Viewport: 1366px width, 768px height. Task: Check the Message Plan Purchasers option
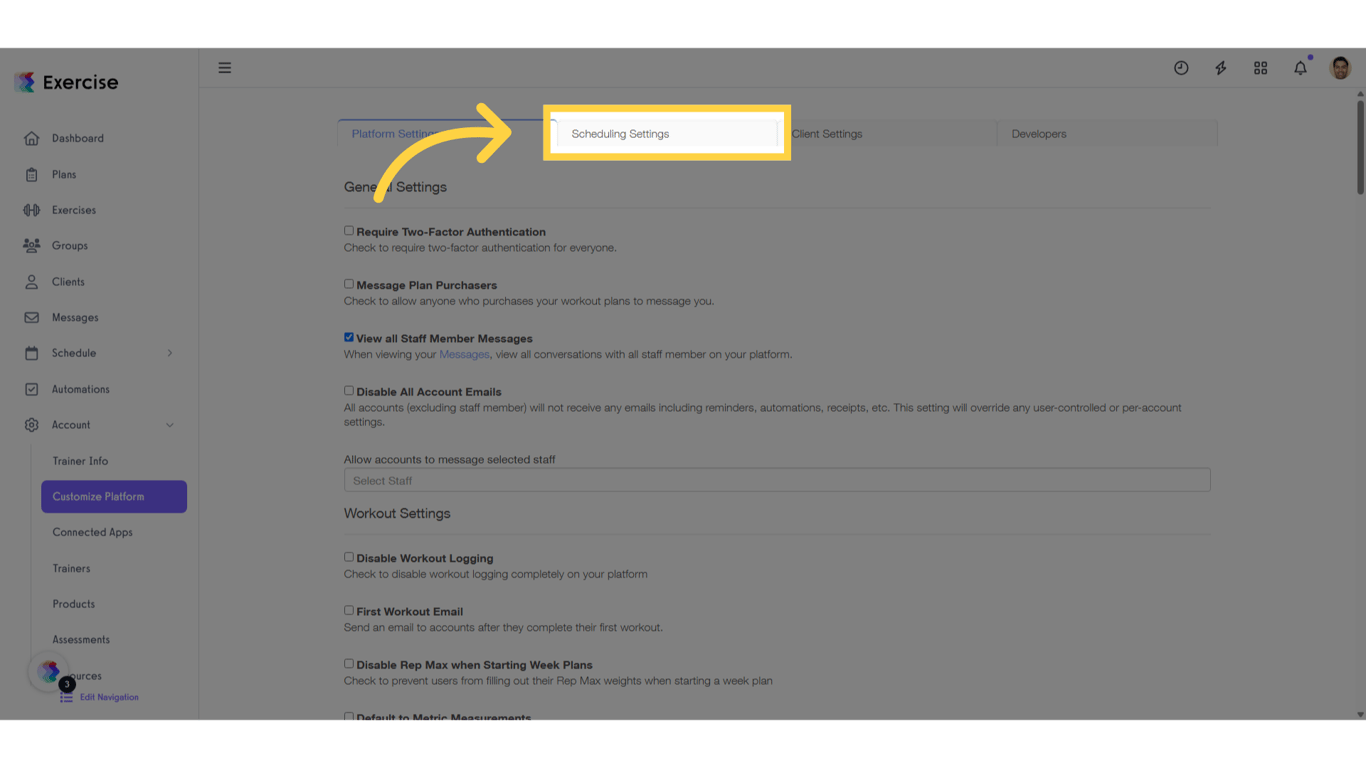coord(349,283)
